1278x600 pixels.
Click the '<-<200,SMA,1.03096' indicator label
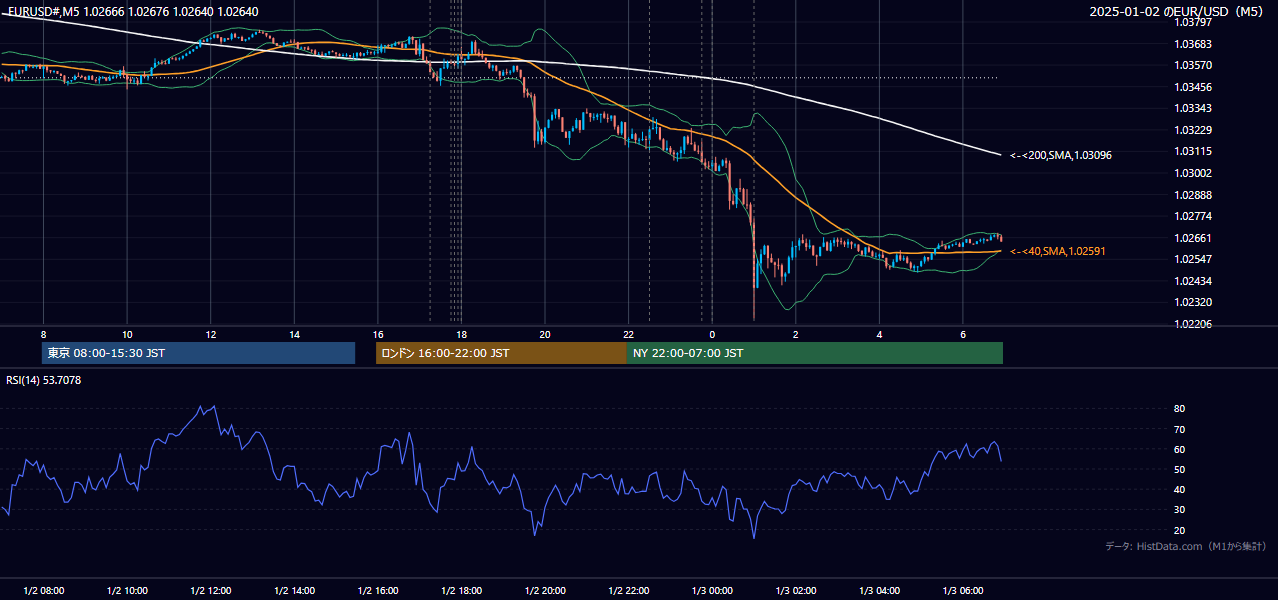click(x=1060, y=155)
